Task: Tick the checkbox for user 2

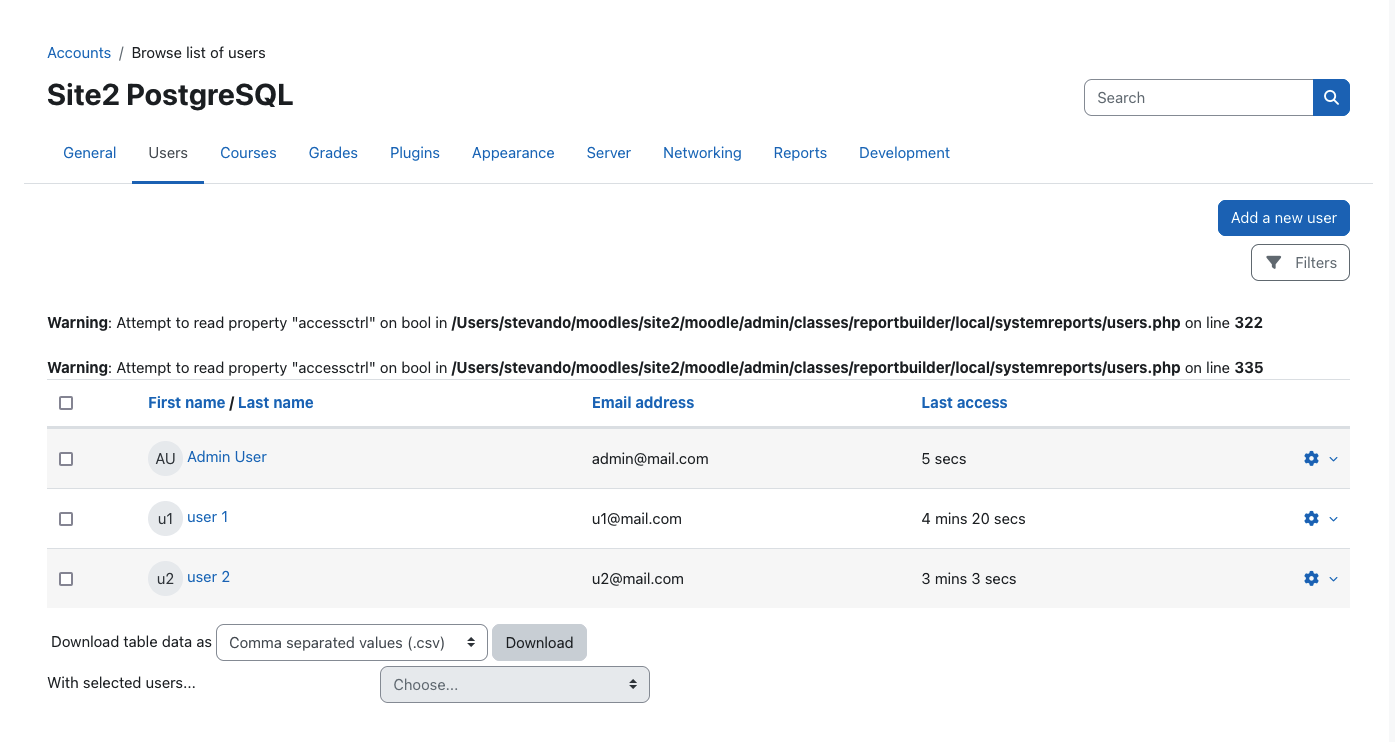Action: point(66,579)
